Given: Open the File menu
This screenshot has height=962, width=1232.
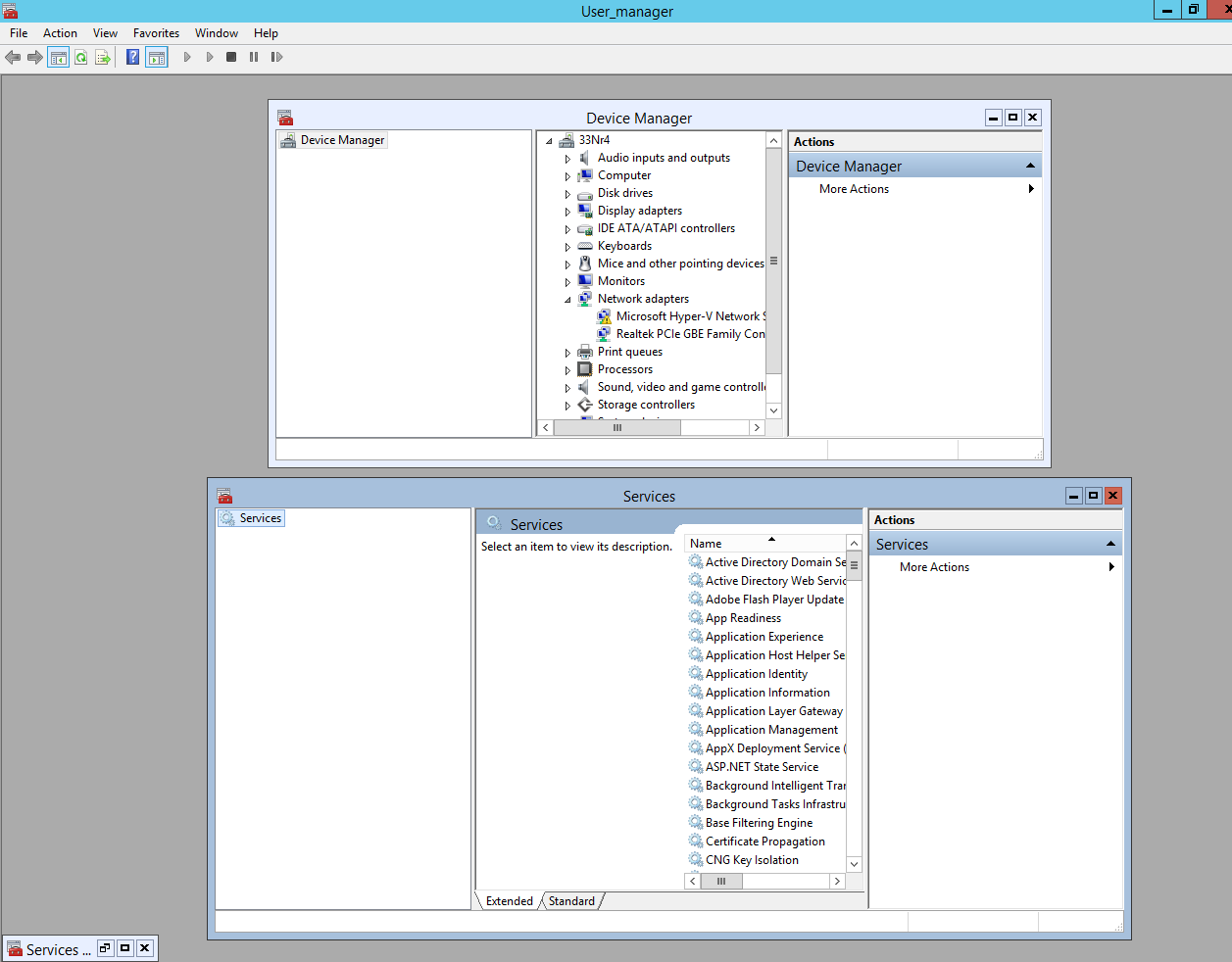Looking at the screenshot, I should [19, 33].
